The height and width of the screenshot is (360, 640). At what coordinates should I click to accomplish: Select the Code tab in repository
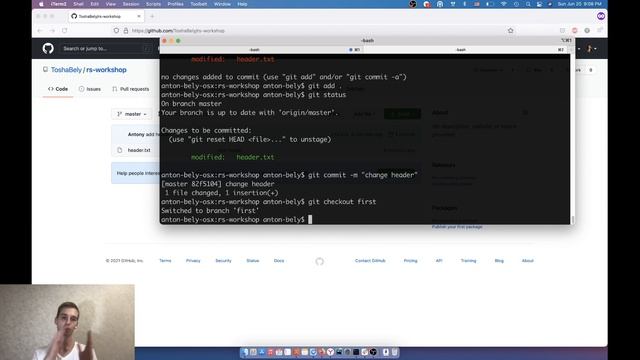point(58,89)
